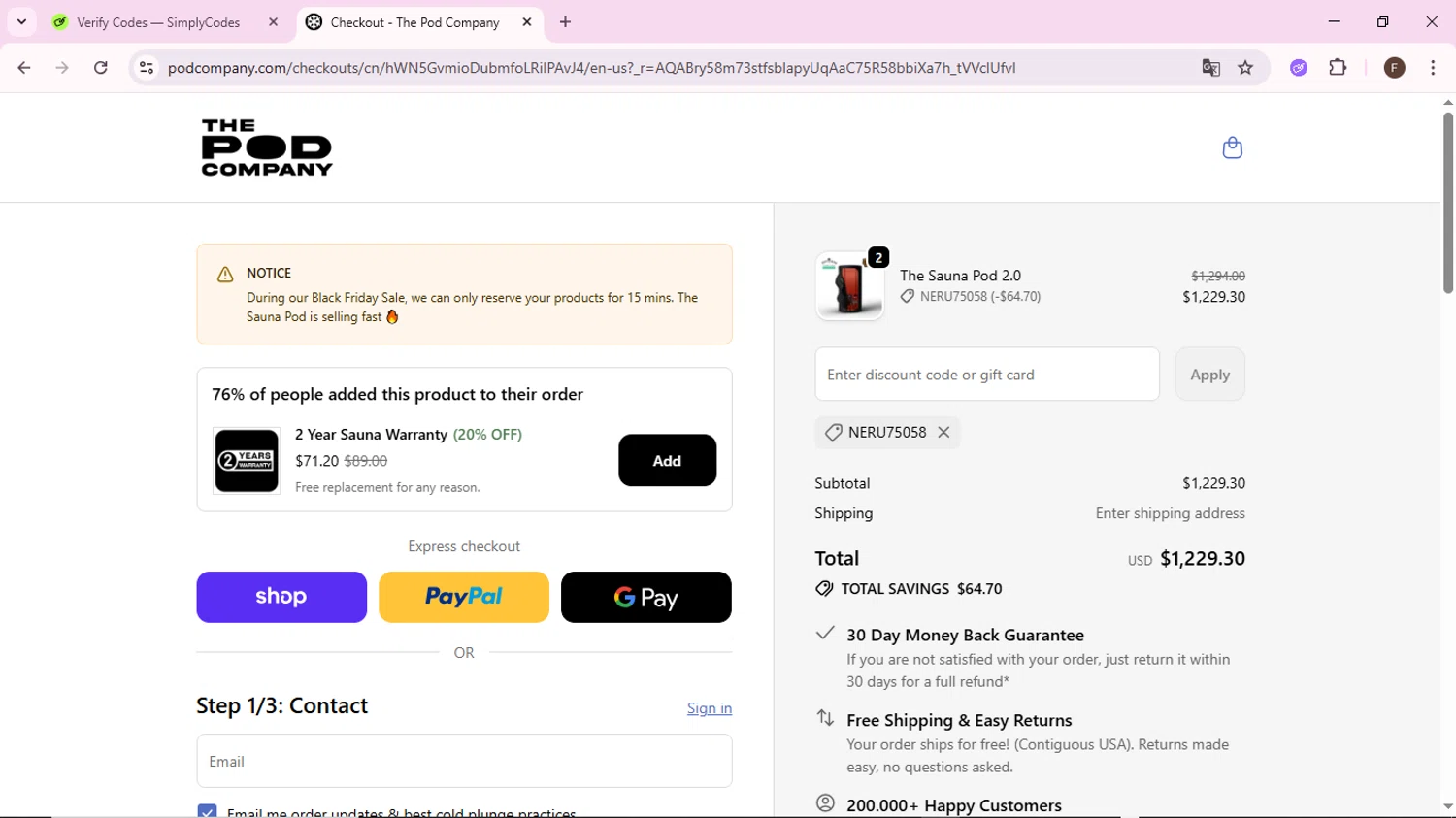Viewport: 1456px width, 818px height.
Task: Open the purple browser extension icon
Action: pos(1299,68)
